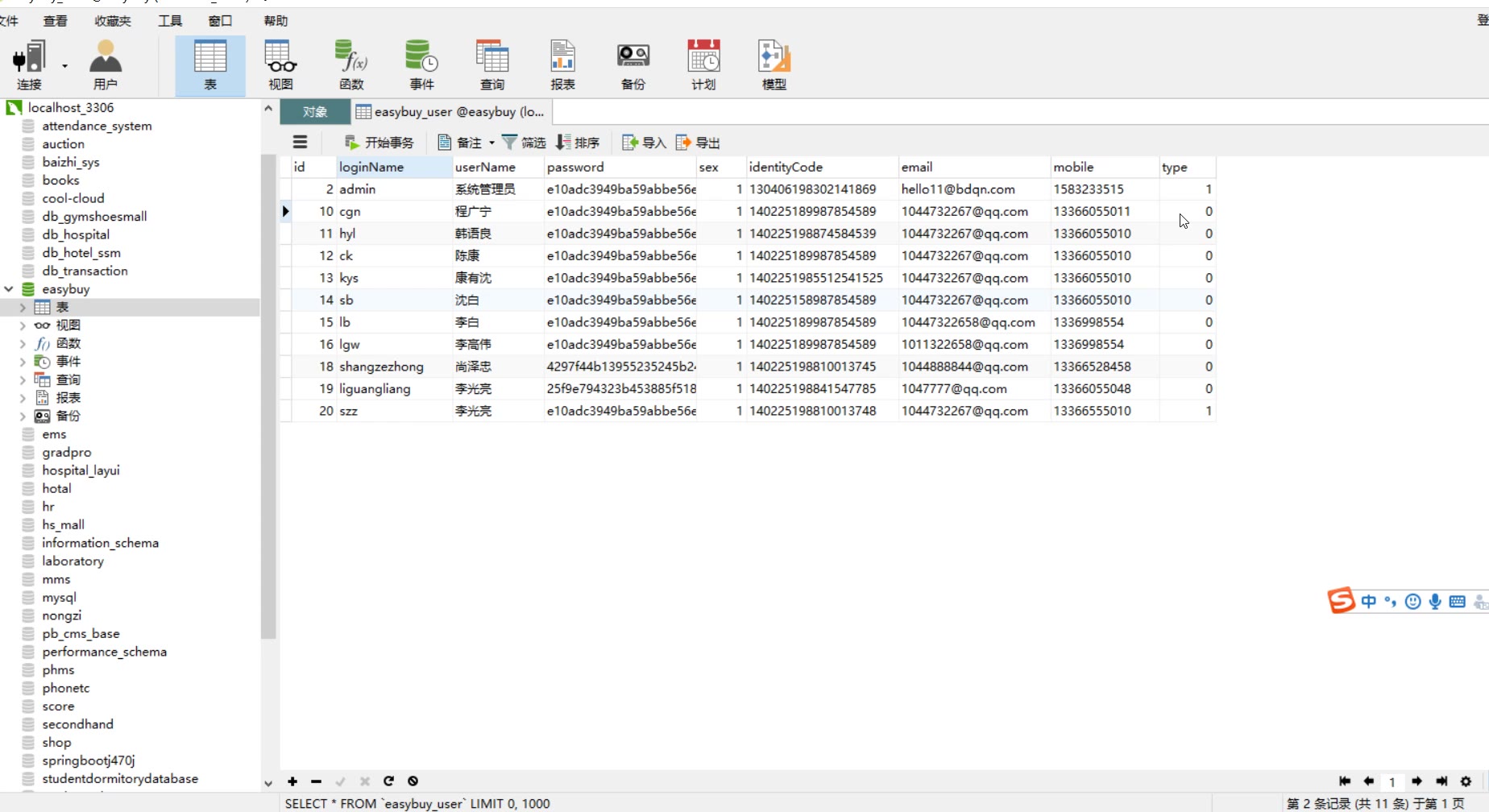Click the add record plus icon
This screenshot has width=1489, height=812.
coord(292,781)
